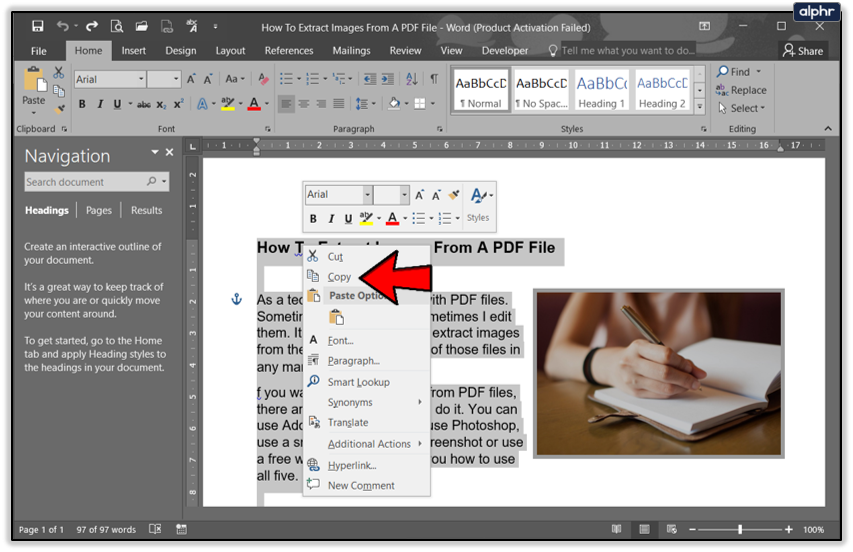The width and height of the screenshot is (853, 552).
Task: Click the Replace button in Editing group
Action: pyautogui.click(x=741, y=90)
